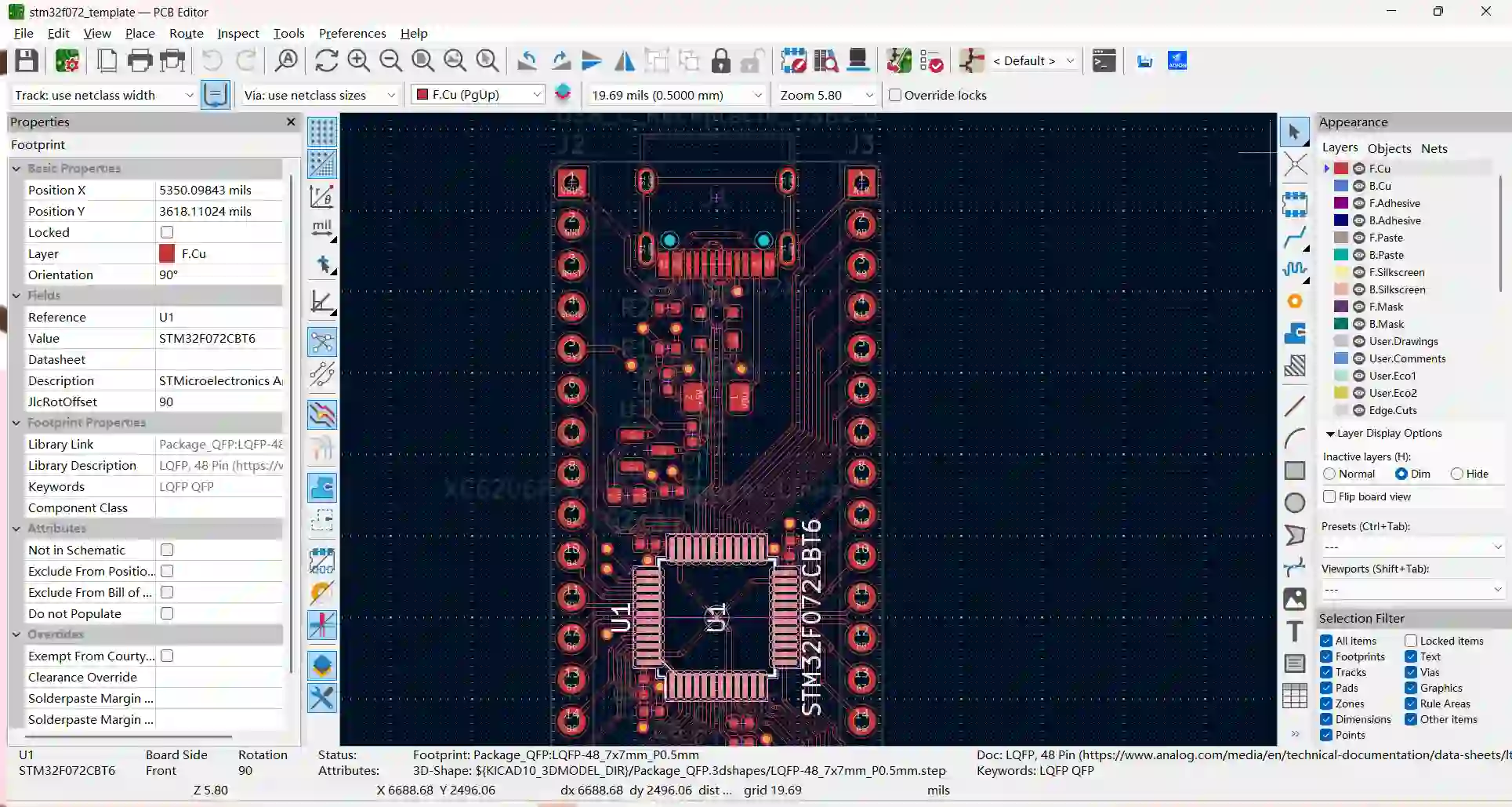Open the Scripting Console icon
Viewport: 1512px width, 807px height.
(x=1104, y=60)
